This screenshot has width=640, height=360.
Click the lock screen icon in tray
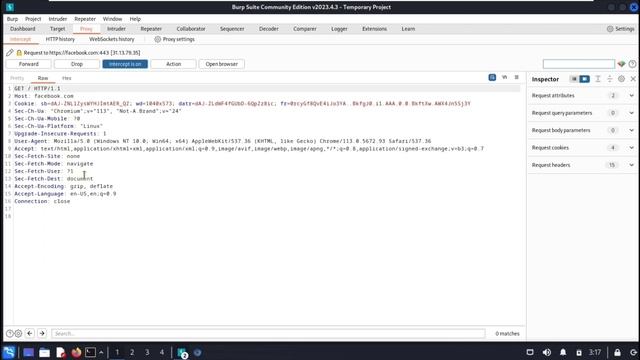[617, 352]
